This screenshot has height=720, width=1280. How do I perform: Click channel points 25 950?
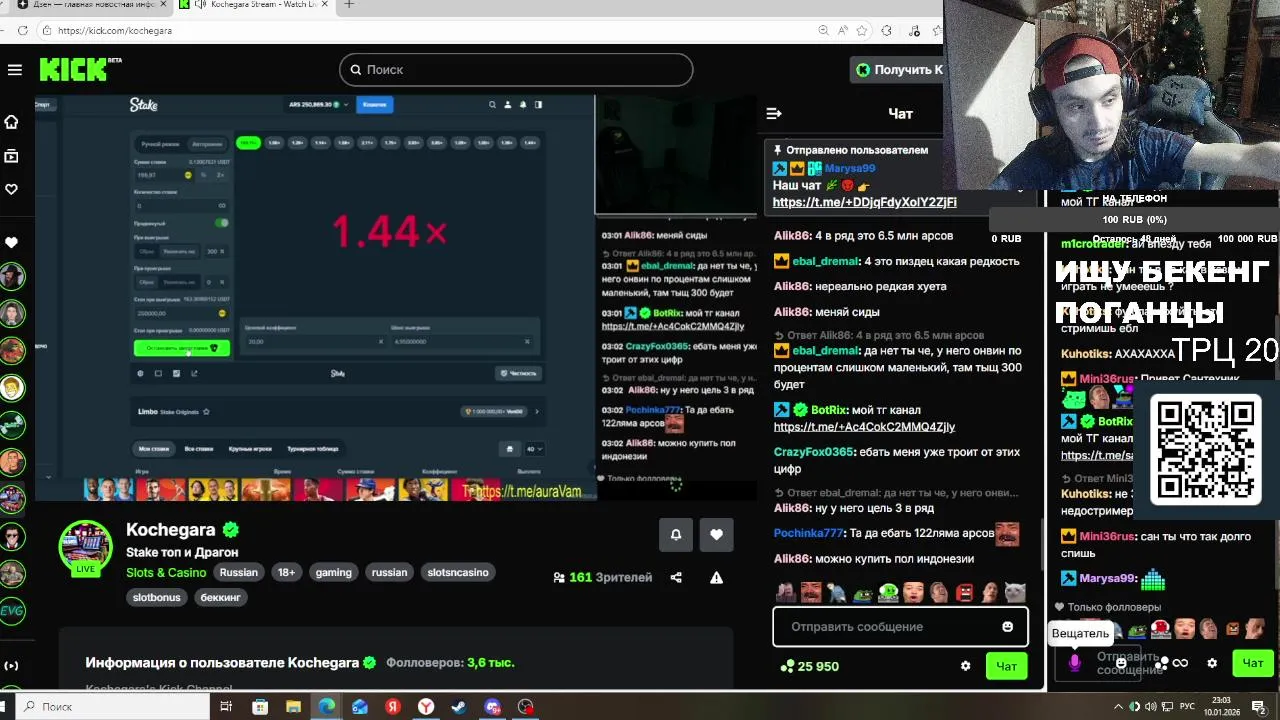tap(810, 666)
